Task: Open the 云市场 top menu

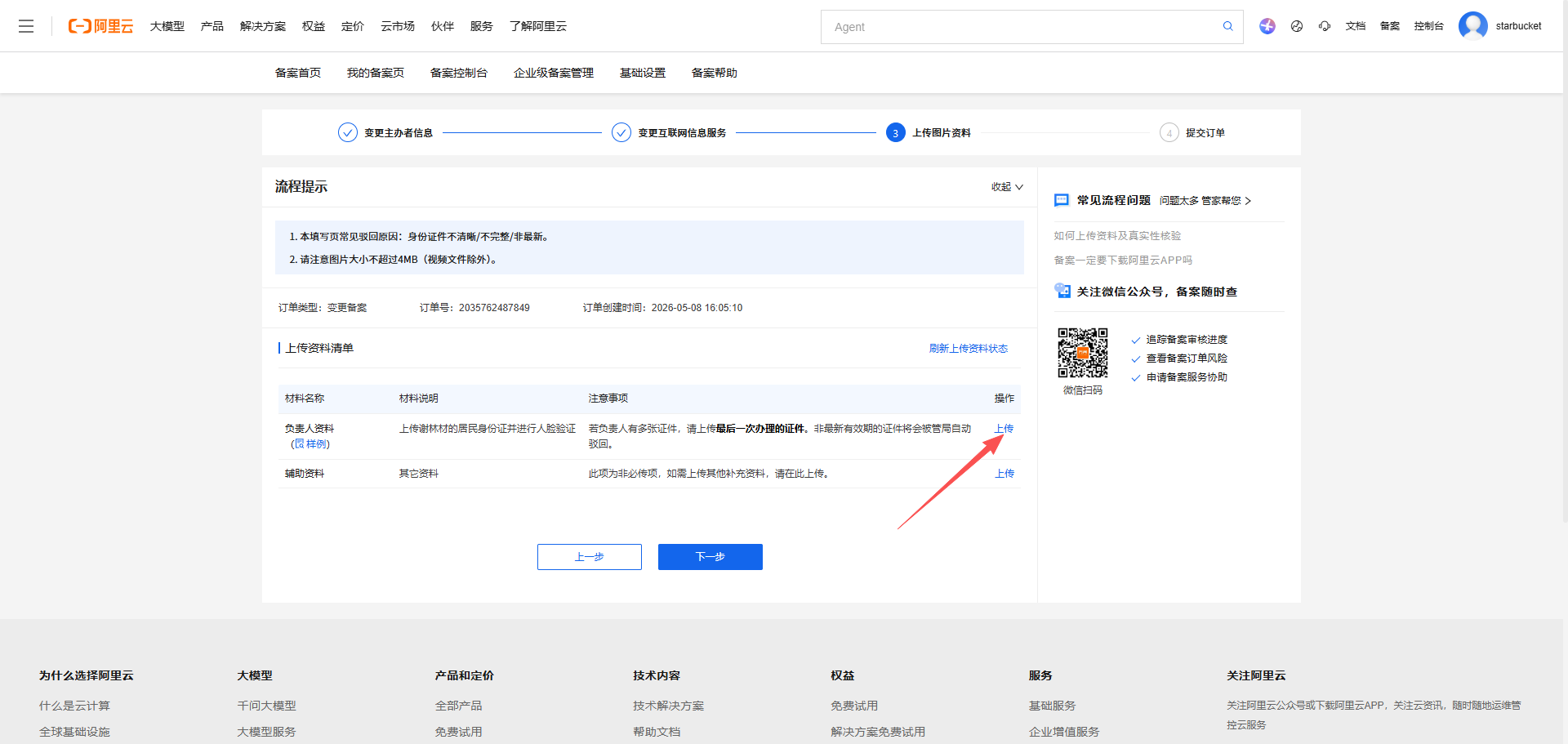Action: pos(398,26)
